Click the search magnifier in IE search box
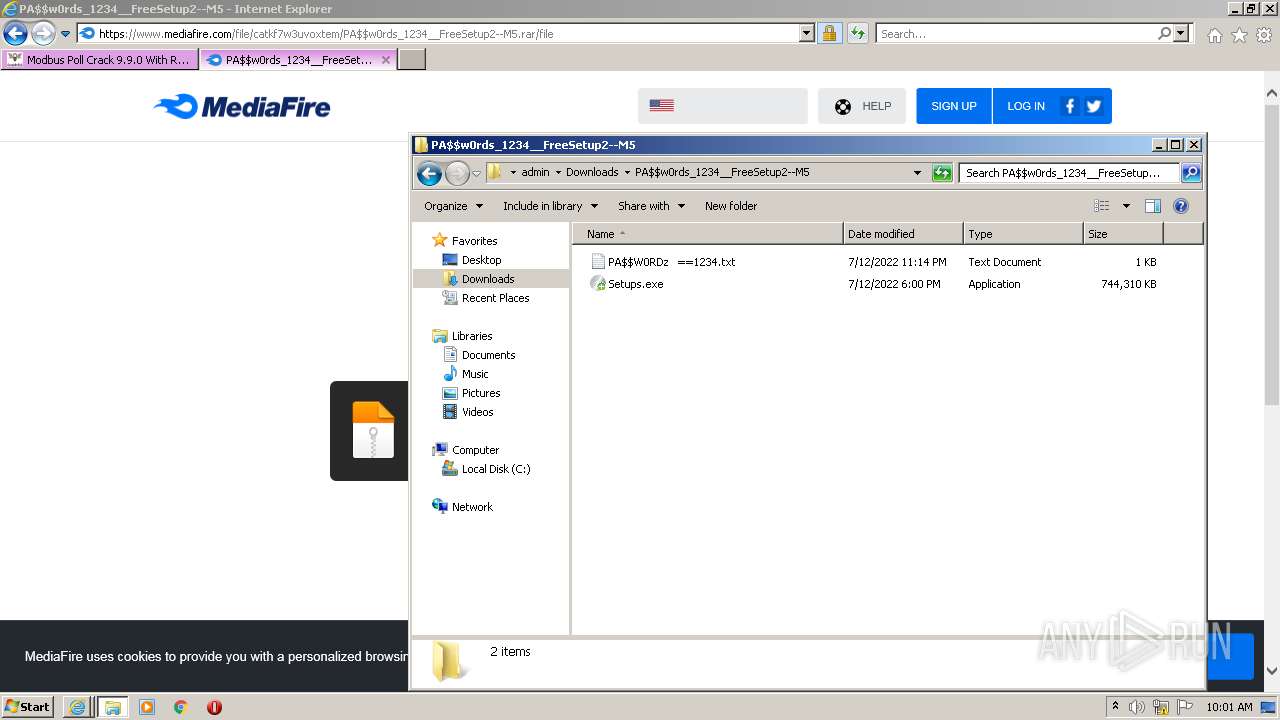 pos(1164,33)
